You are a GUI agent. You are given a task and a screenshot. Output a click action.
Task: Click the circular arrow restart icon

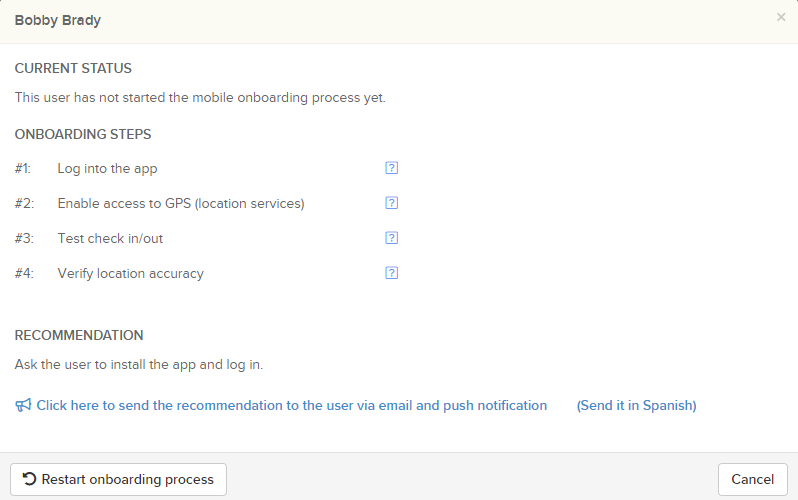pos(29,479)
